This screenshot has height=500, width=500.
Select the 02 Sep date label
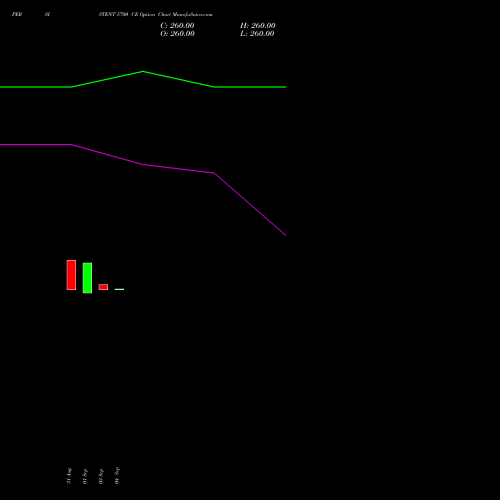101,476
